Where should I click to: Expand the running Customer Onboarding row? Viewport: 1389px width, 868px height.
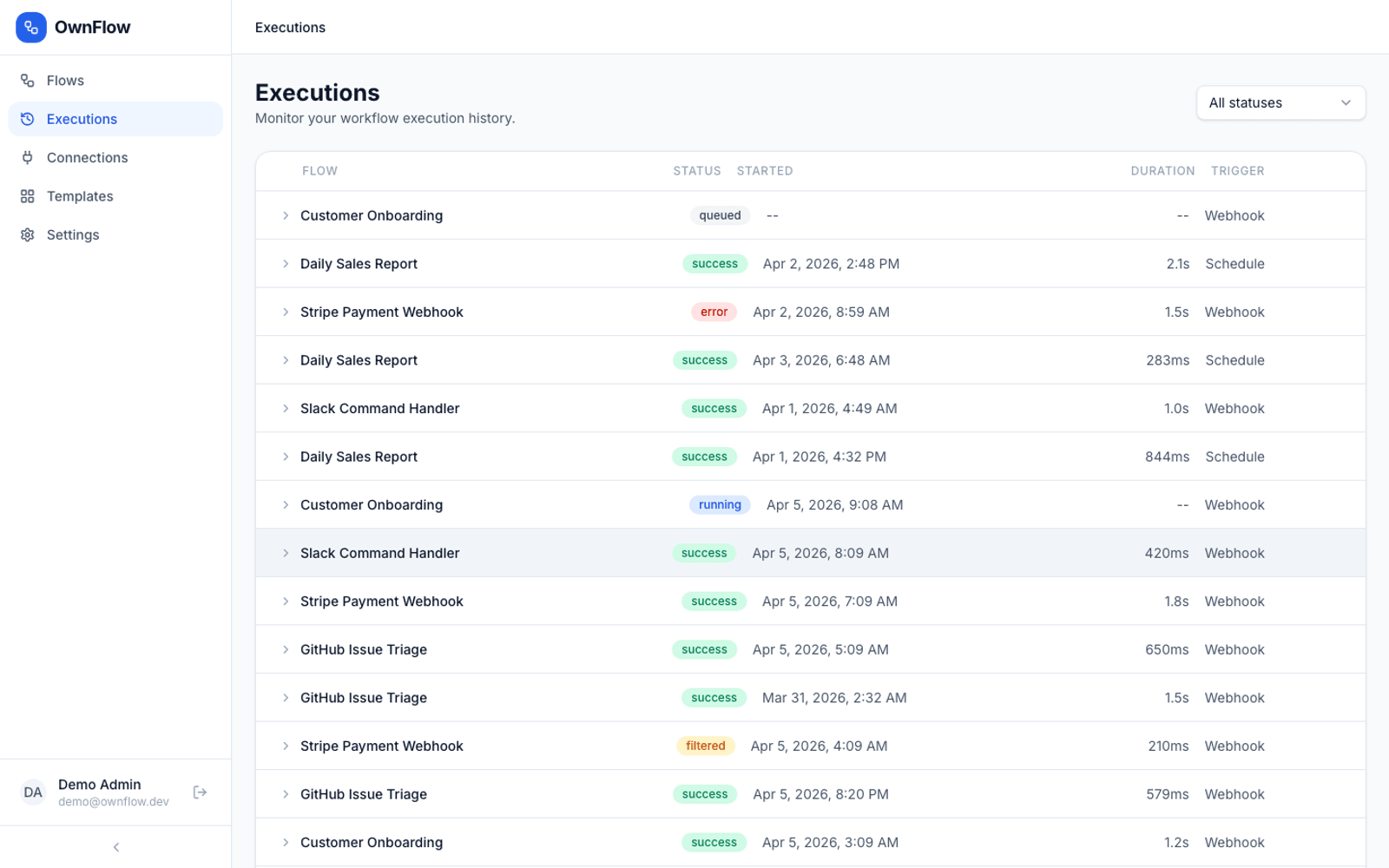tap(286, 504)
